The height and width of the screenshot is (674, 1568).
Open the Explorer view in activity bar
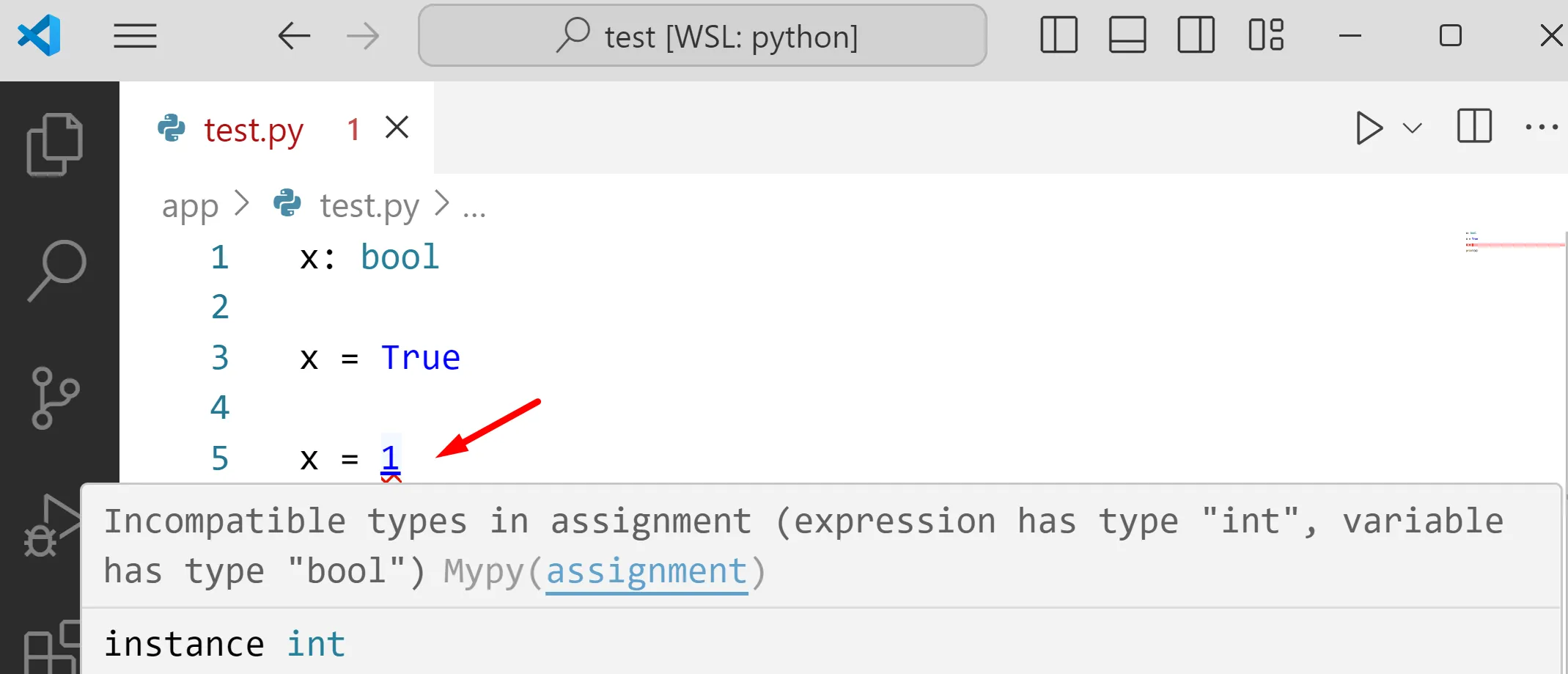55,144
